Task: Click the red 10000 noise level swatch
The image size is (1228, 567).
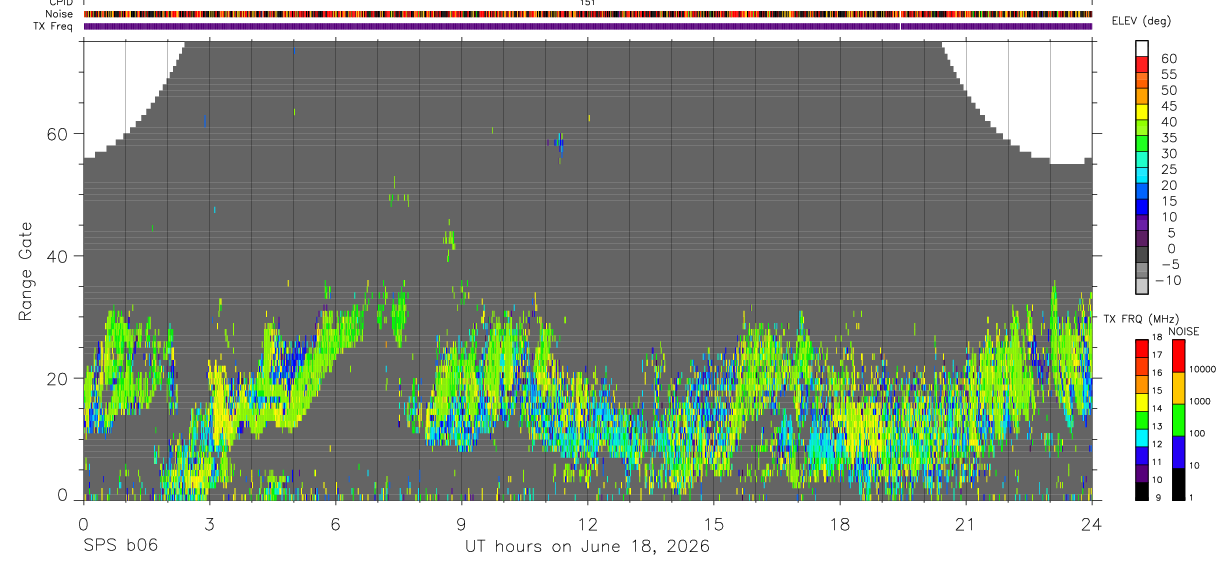Action: [x=1178, y=356]
